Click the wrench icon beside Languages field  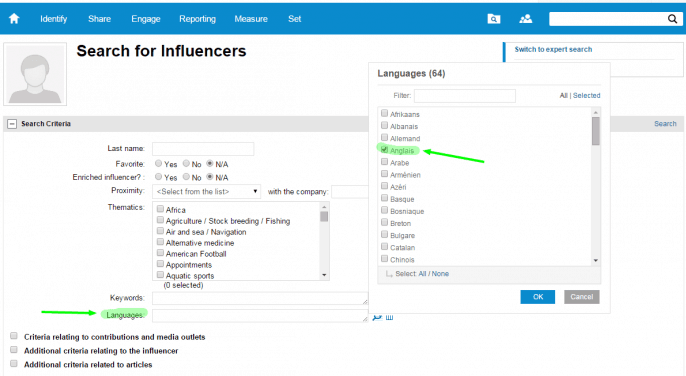(377, 317)
